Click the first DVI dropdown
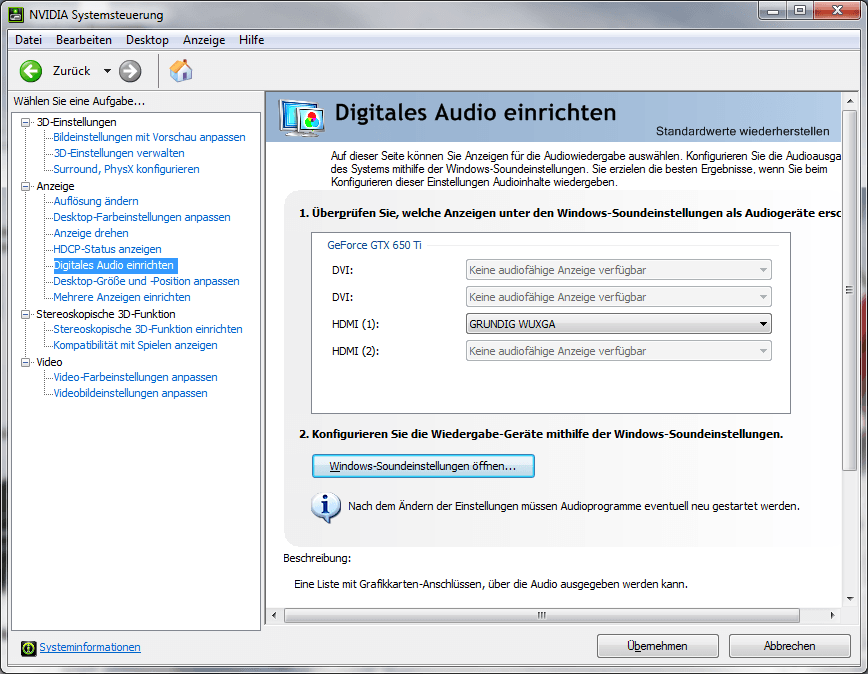Image resolution: width=868 pixels, height=674 pixels. tap(618, 270)
